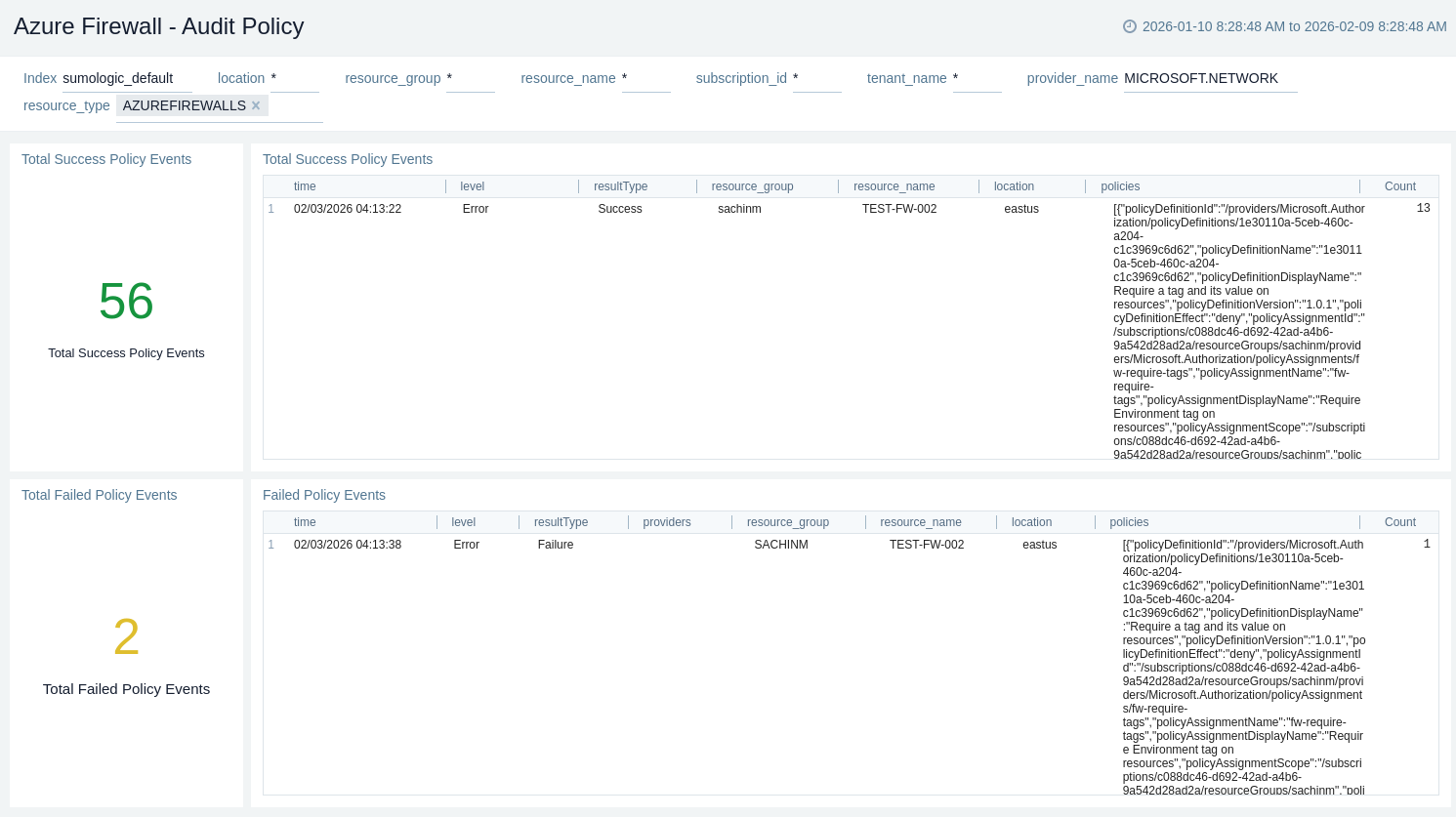Edit the tenant_name filter field
1456x817 pixels.
pos(977,78)
